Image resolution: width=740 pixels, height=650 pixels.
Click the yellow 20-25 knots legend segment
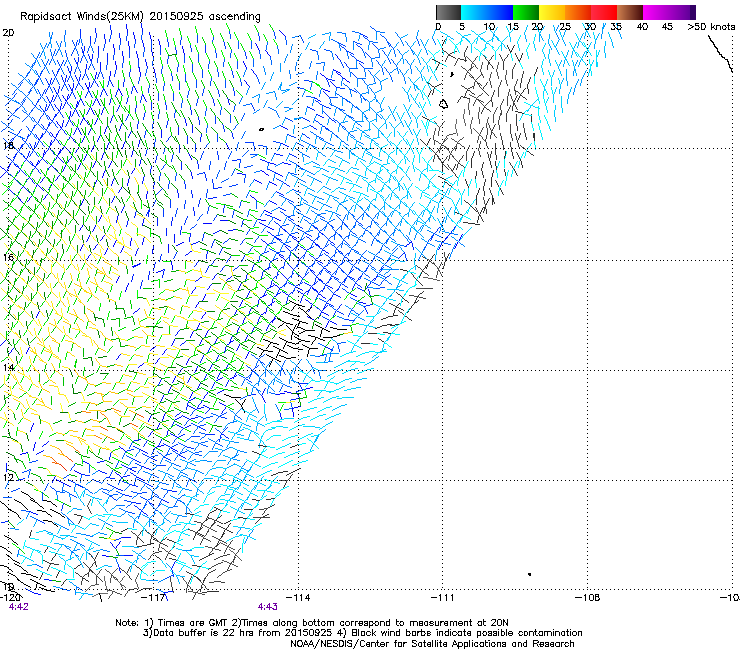tap(552, 12)
